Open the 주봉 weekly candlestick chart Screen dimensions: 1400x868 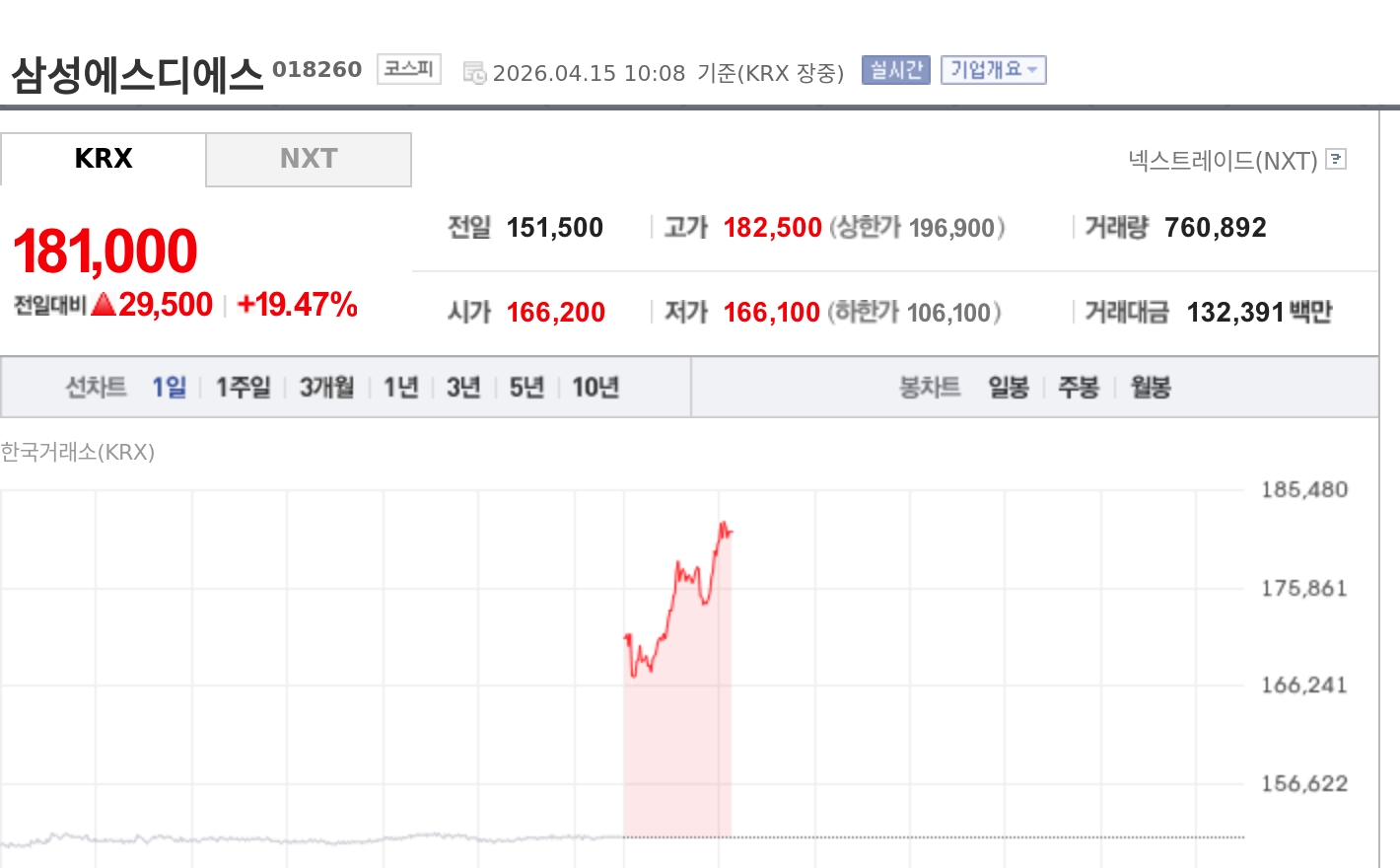tap(1078, 388)
